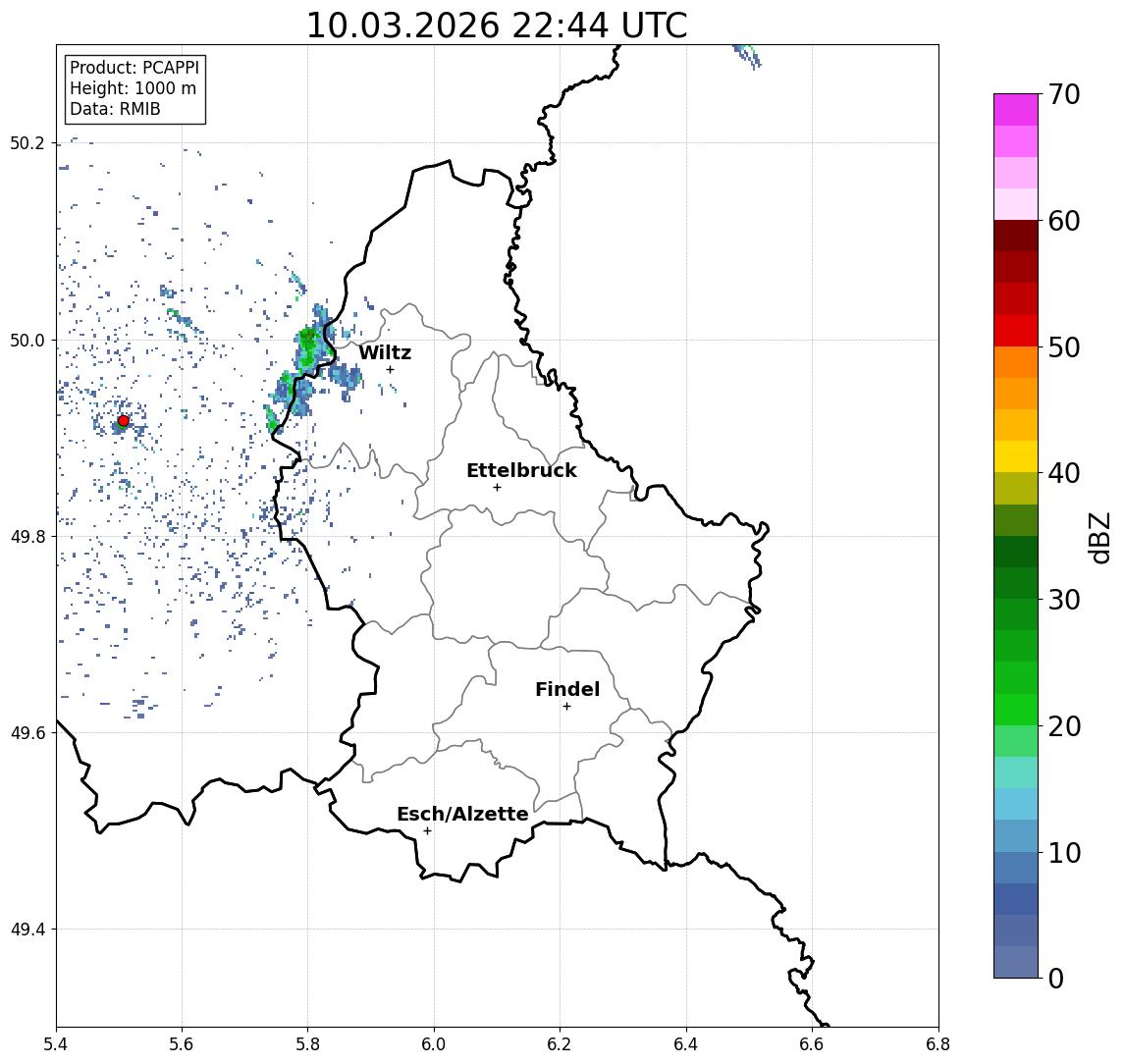Image resolution: width=1124 pixels, height=1064 pixels.
Task: Click the magenta 70 dBZ colorbar segment
Action: click(1016, 110)
